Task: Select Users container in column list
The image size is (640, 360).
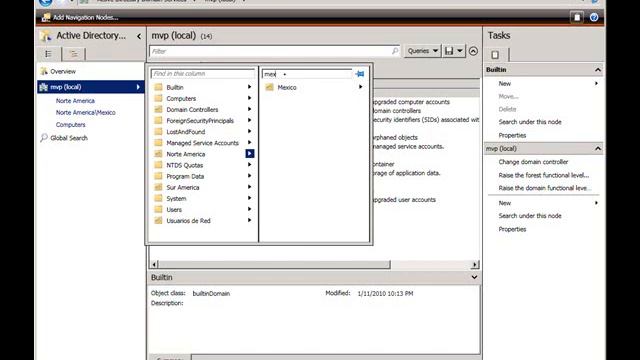Action: (x=174, y=209)
